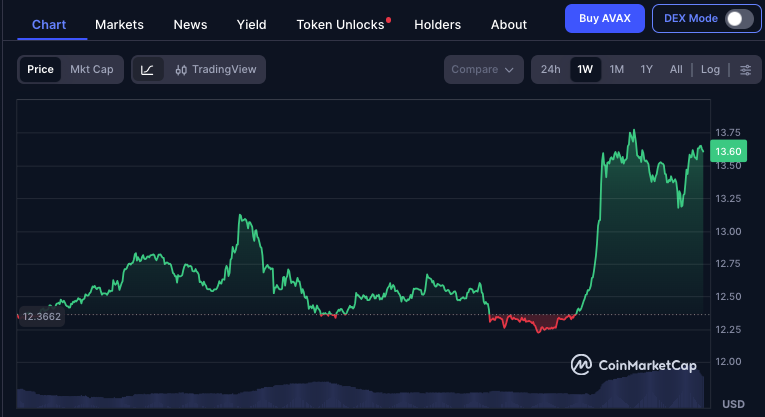
Task: Open the Markets tab
Action: point(119,24)
